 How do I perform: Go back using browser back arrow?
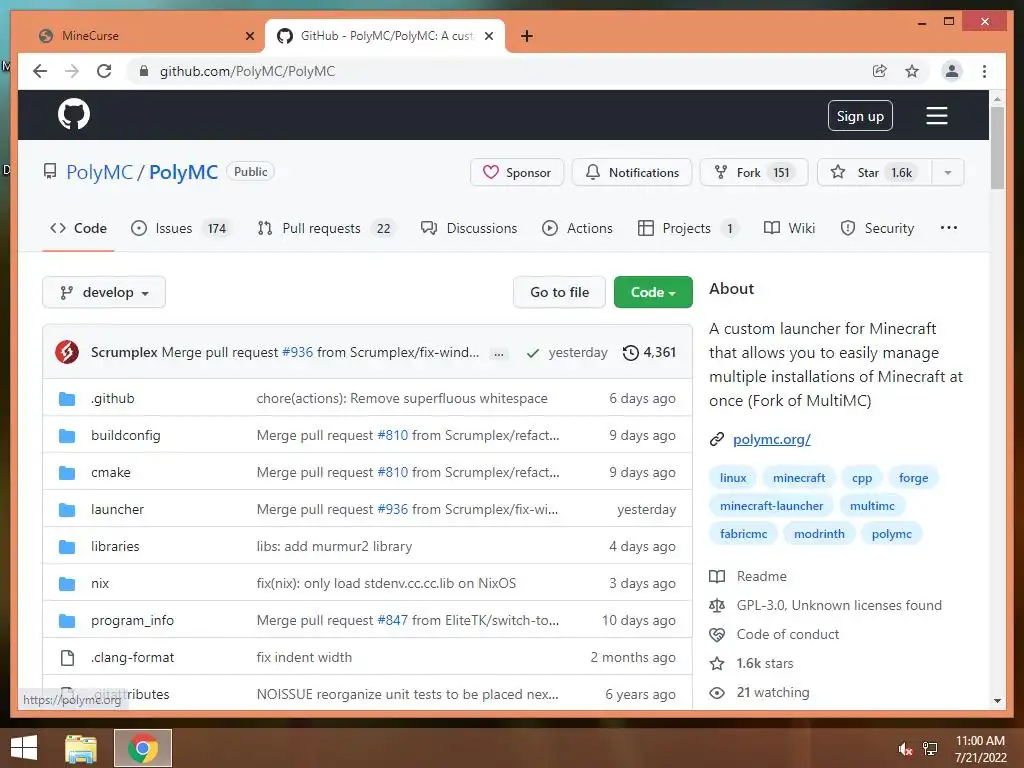click(x=40, y=71)
